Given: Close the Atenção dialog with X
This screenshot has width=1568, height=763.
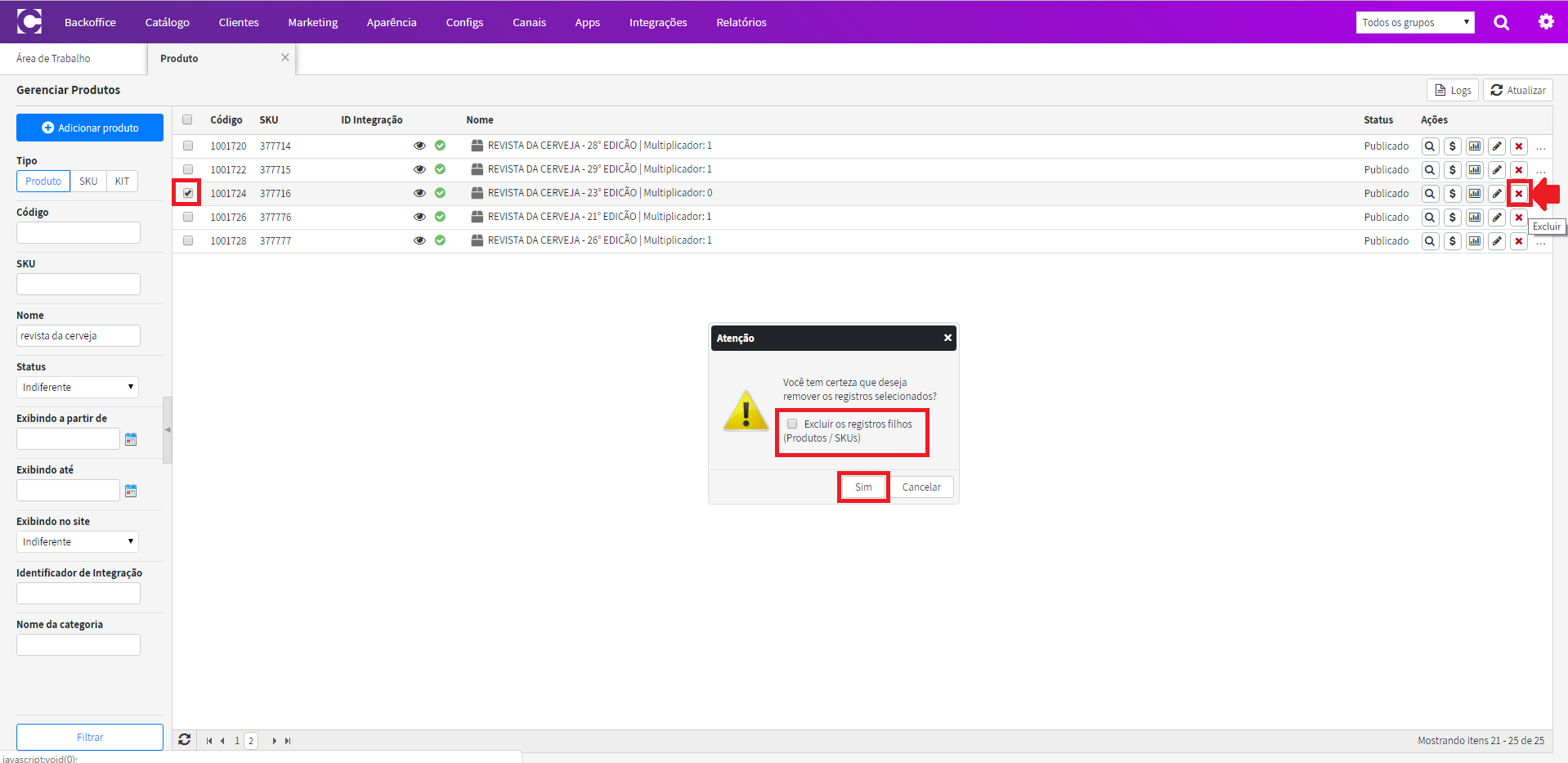Looking at the screenshot, I should point(948,338).
